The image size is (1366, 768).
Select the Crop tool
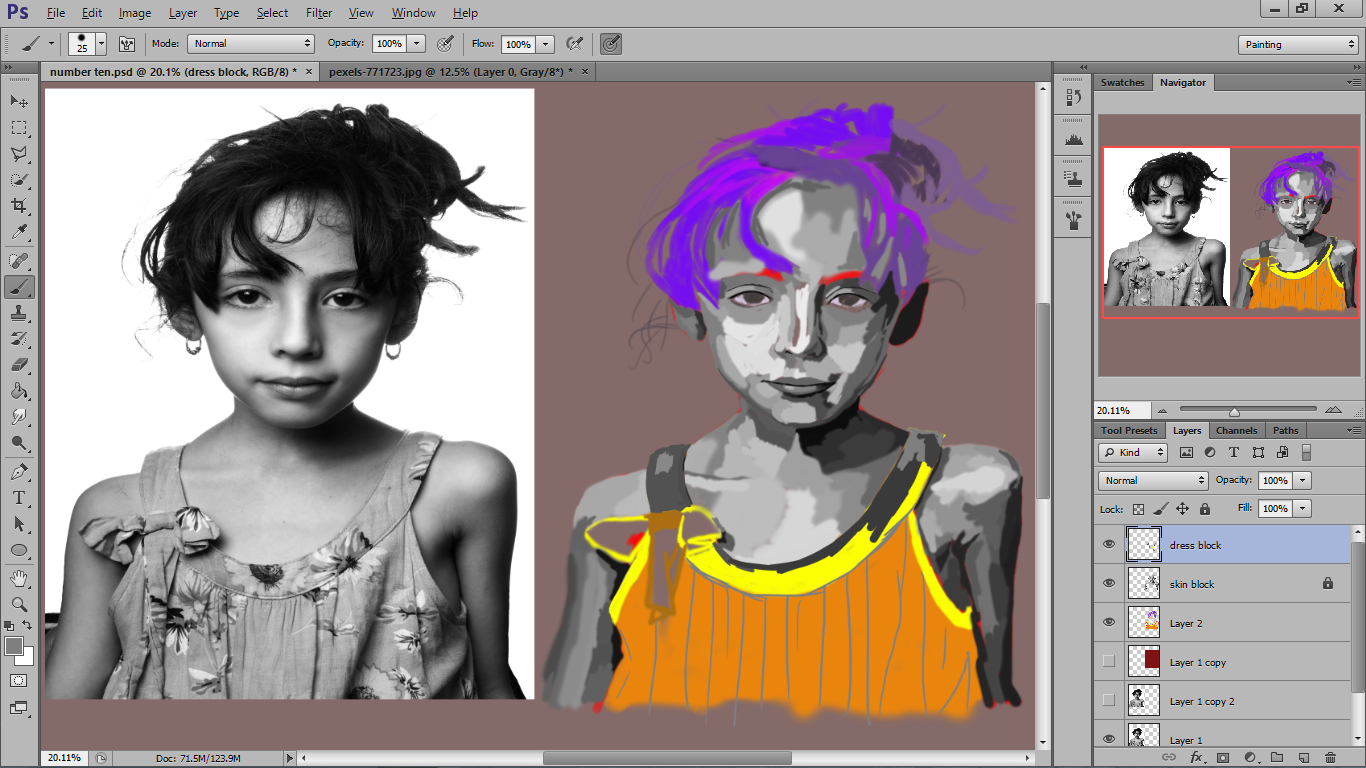pos(19,206)
